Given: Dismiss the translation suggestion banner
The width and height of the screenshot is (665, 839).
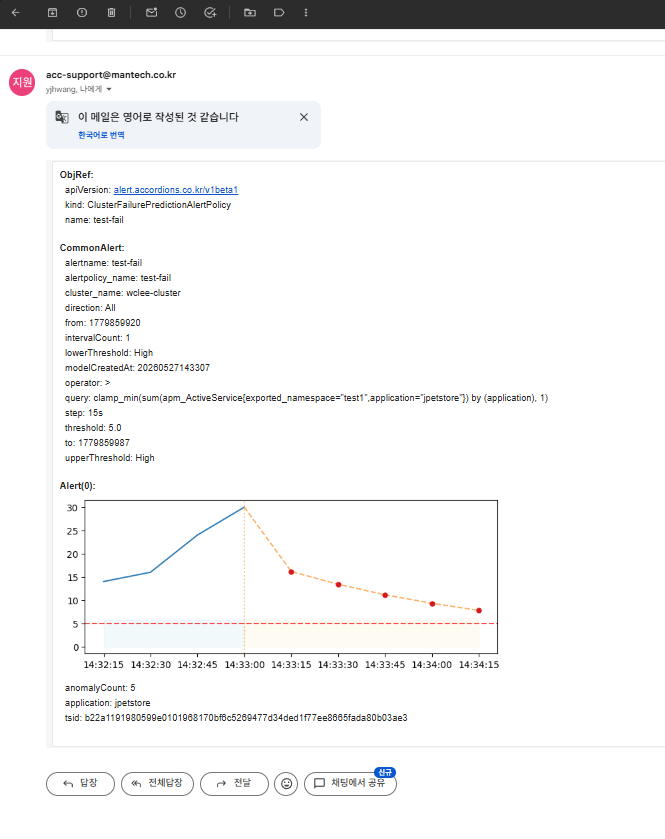Looking at the screenshot, I should (304, 117).
